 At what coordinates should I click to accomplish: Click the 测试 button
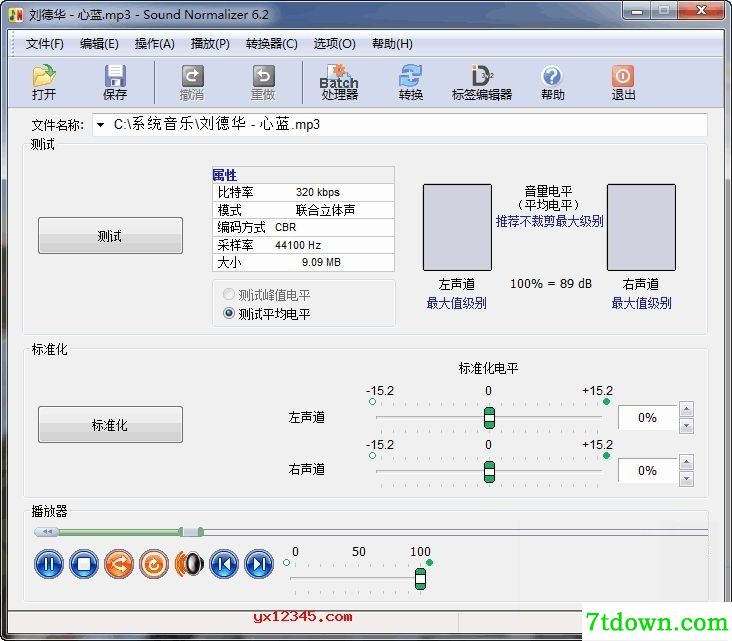pyautogui.click(x=110, y=235)
